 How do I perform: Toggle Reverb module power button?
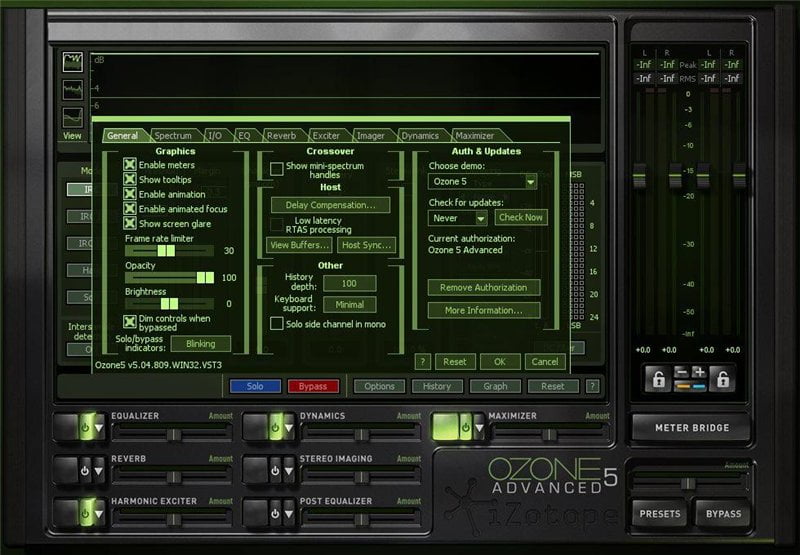85,470
